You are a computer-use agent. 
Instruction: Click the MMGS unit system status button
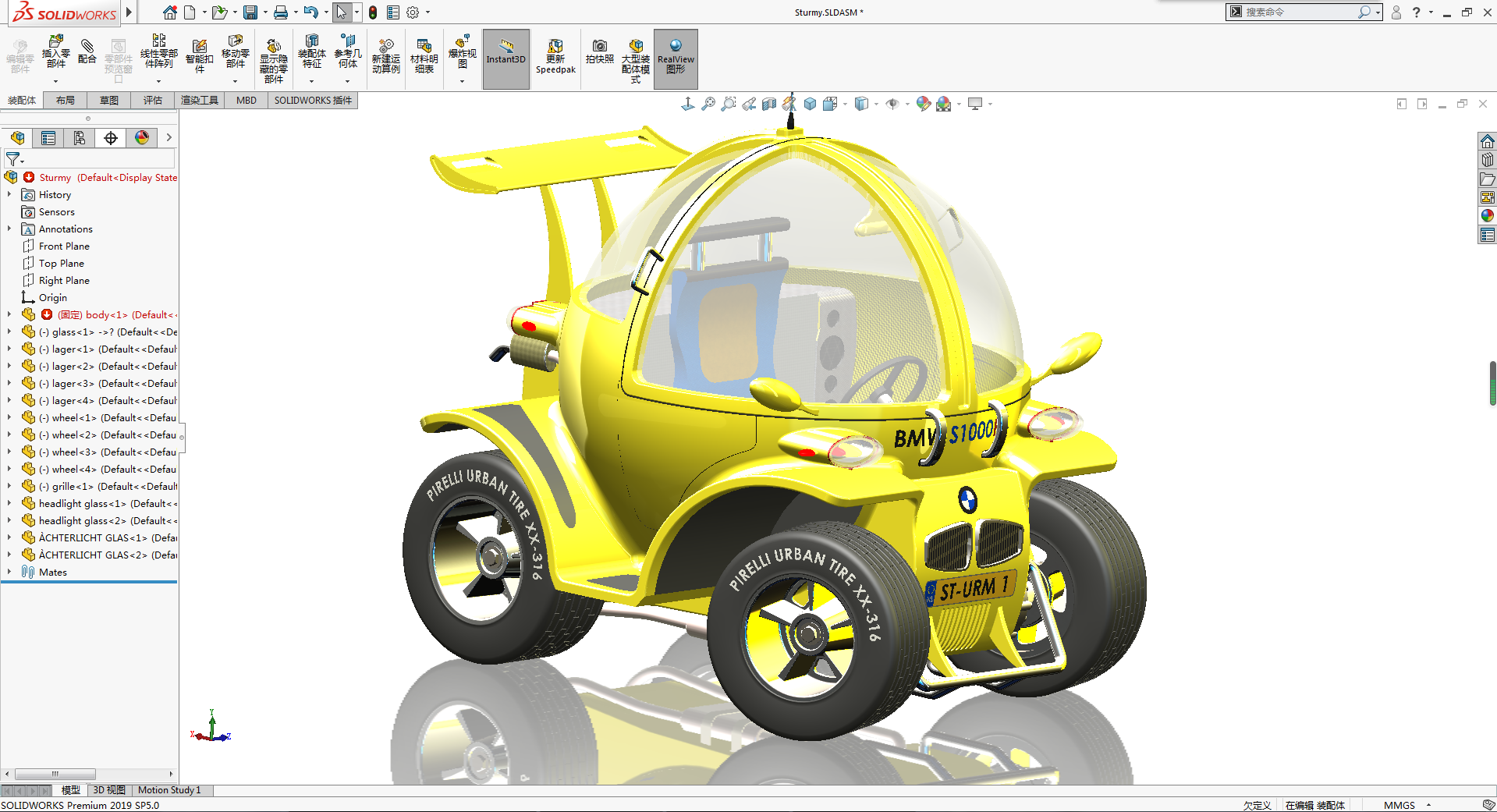[1399, 805]
